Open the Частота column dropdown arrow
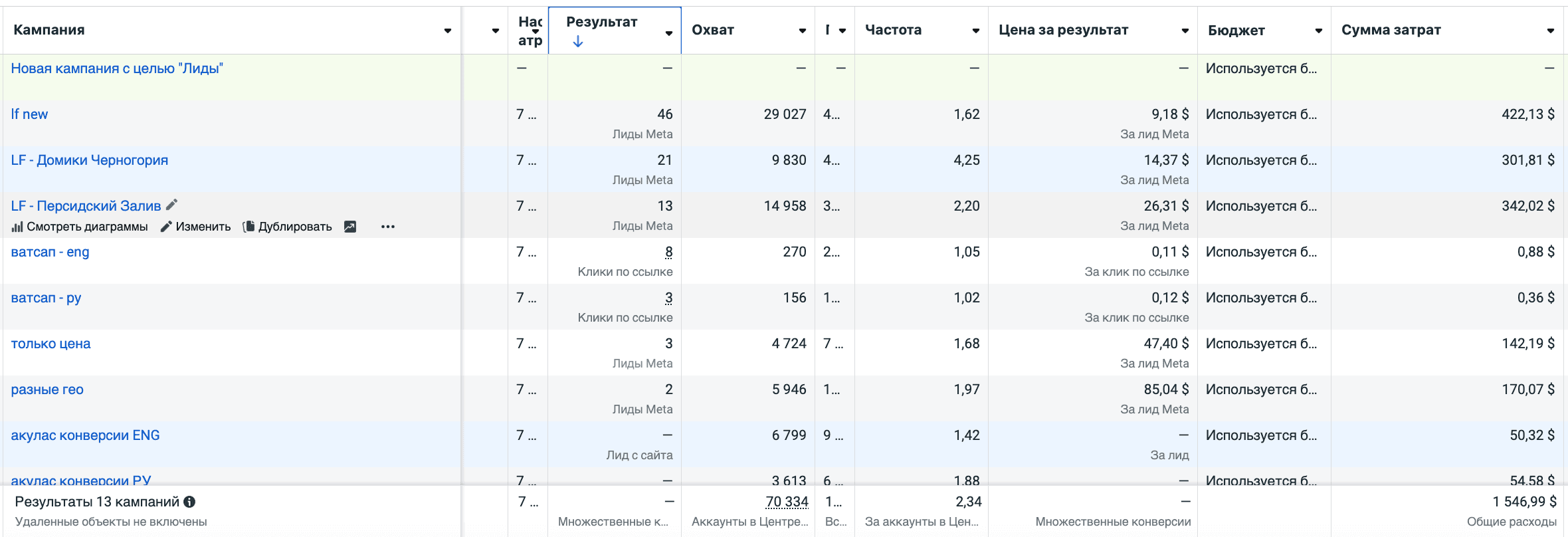Viewport: 1568px width, 537px height. 976,31
